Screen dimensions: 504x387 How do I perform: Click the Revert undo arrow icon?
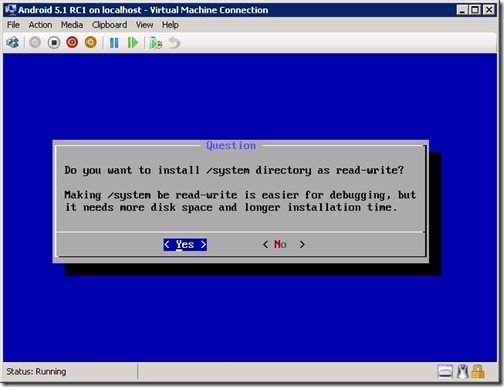pos(174,43)
